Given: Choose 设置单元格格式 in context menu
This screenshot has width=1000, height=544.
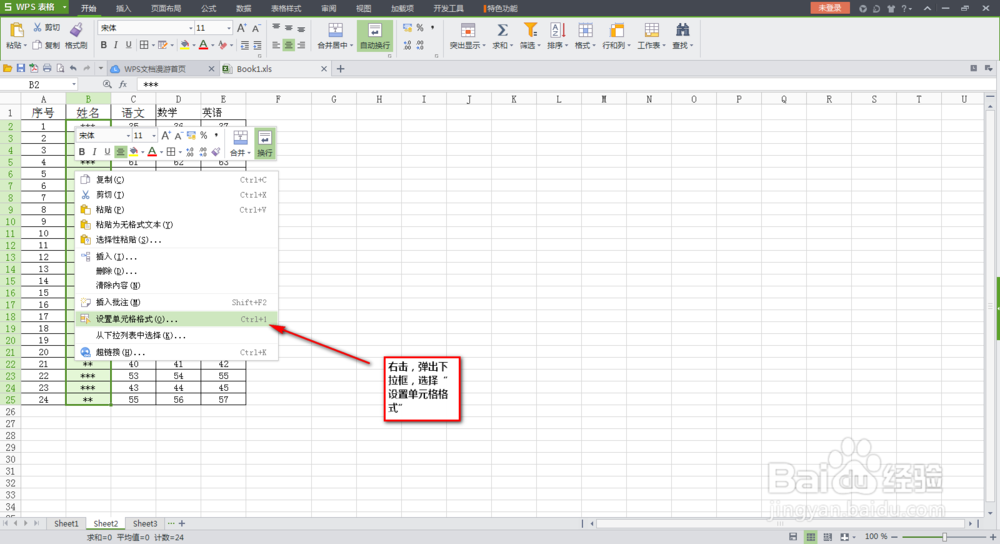Looking at the screenshot, I should [177, 319].
